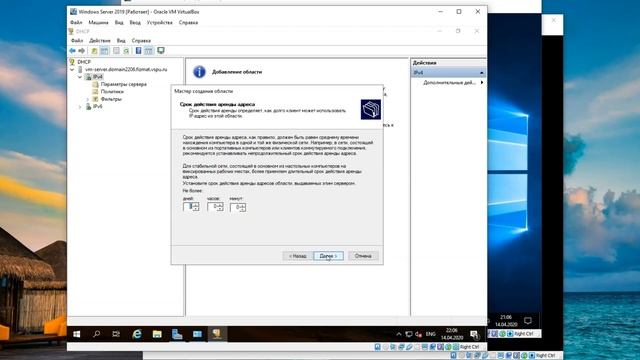640x360 pixels.
Task: Click the network icon in the VM system tray
Action: 409,334
